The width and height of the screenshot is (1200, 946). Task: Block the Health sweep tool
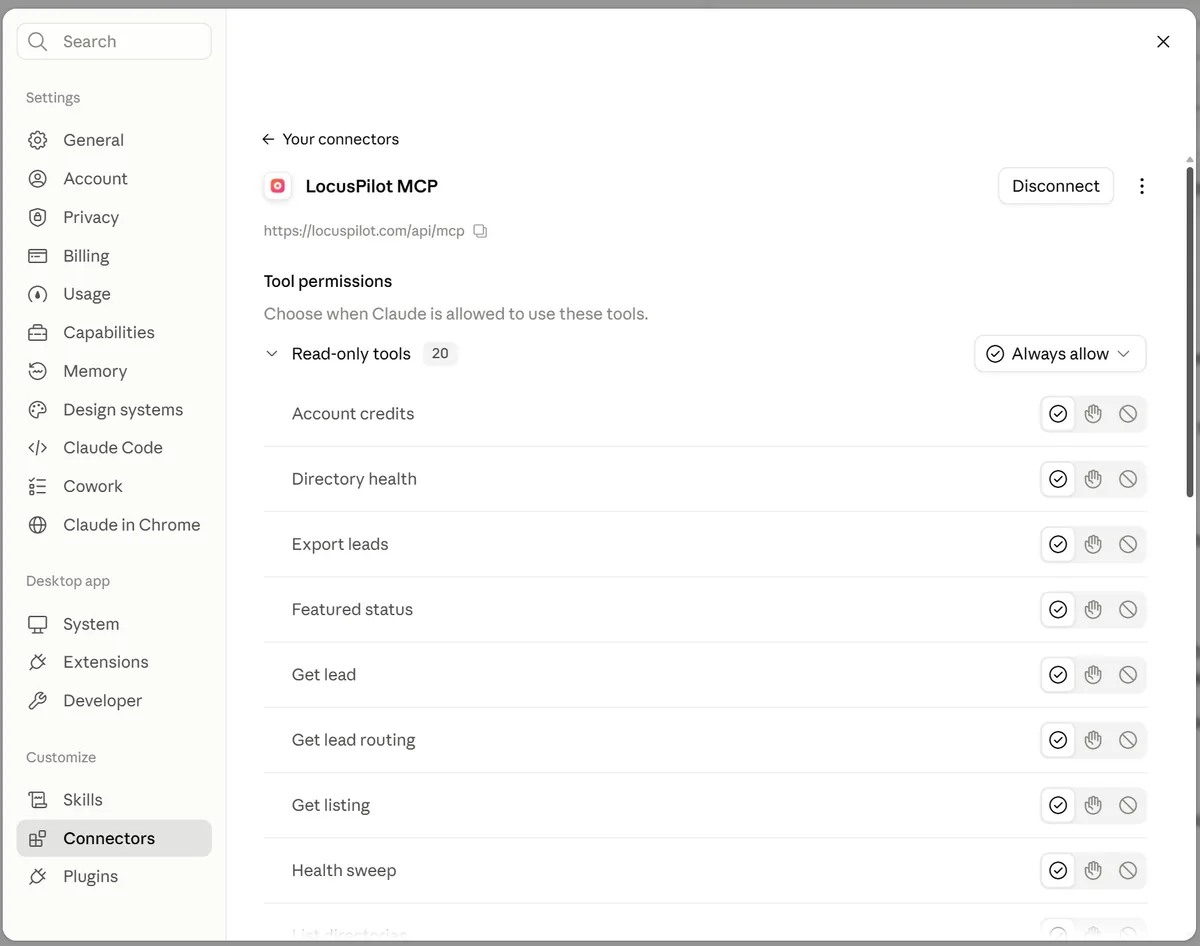[1128, 870]
